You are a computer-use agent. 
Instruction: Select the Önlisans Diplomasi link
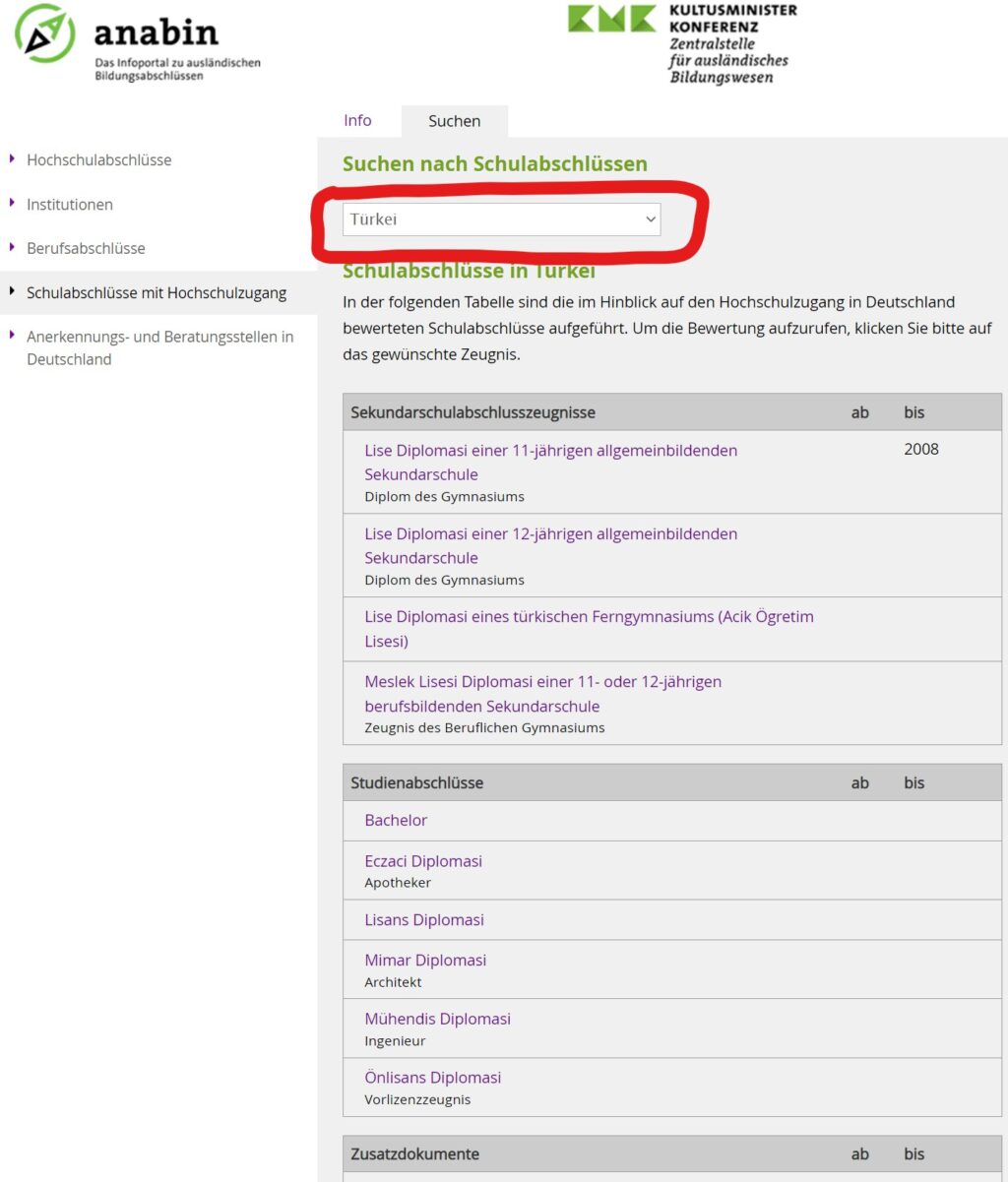pos(432,1077)
